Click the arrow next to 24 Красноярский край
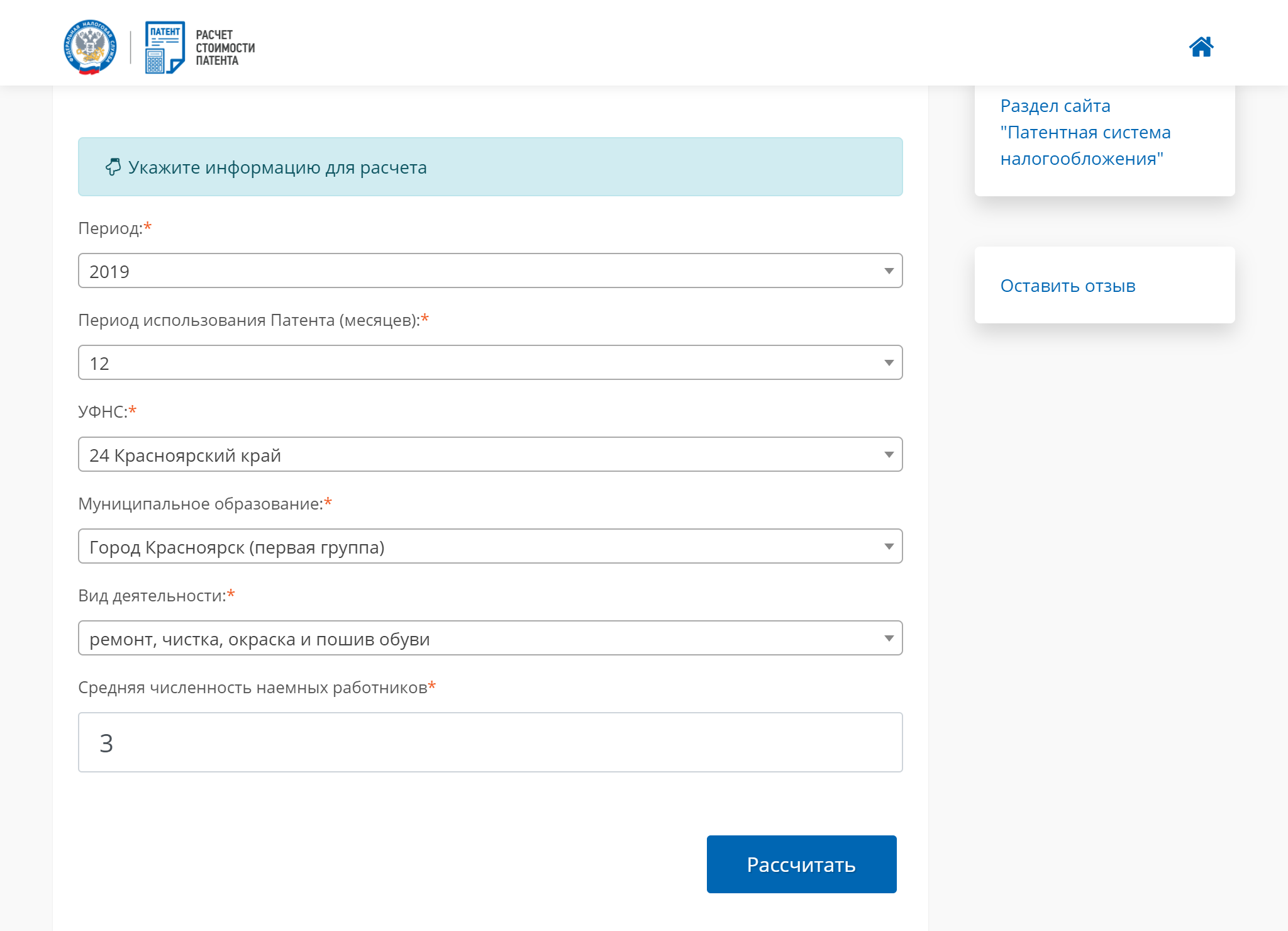The height and width of the screenshot is (931, 1288). [889, 455]
